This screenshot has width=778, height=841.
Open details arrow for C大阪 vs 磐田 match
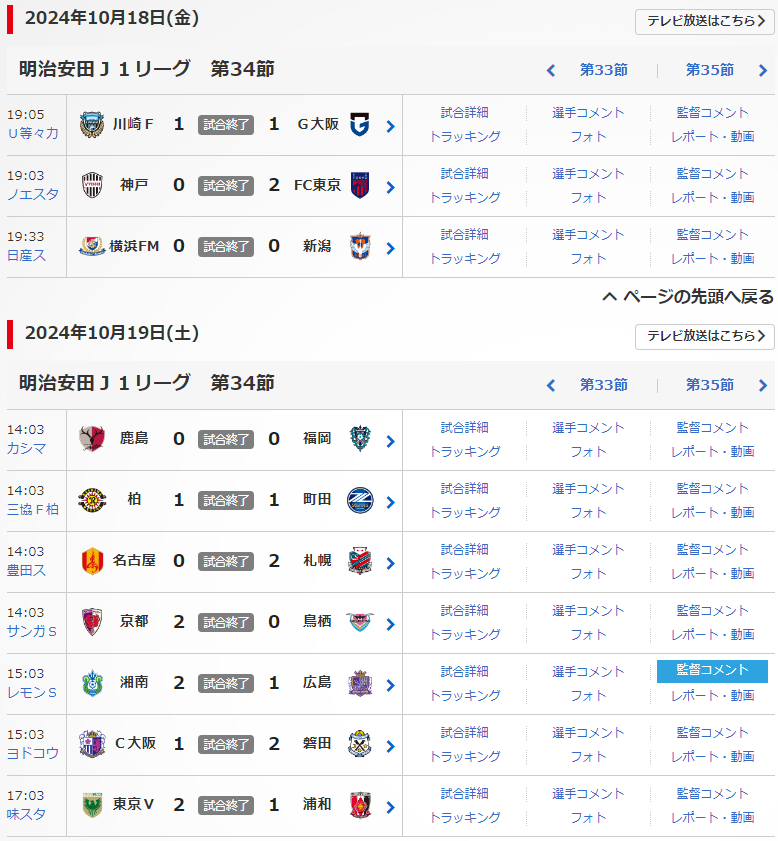pyautogui.click(x=390, y=745)
